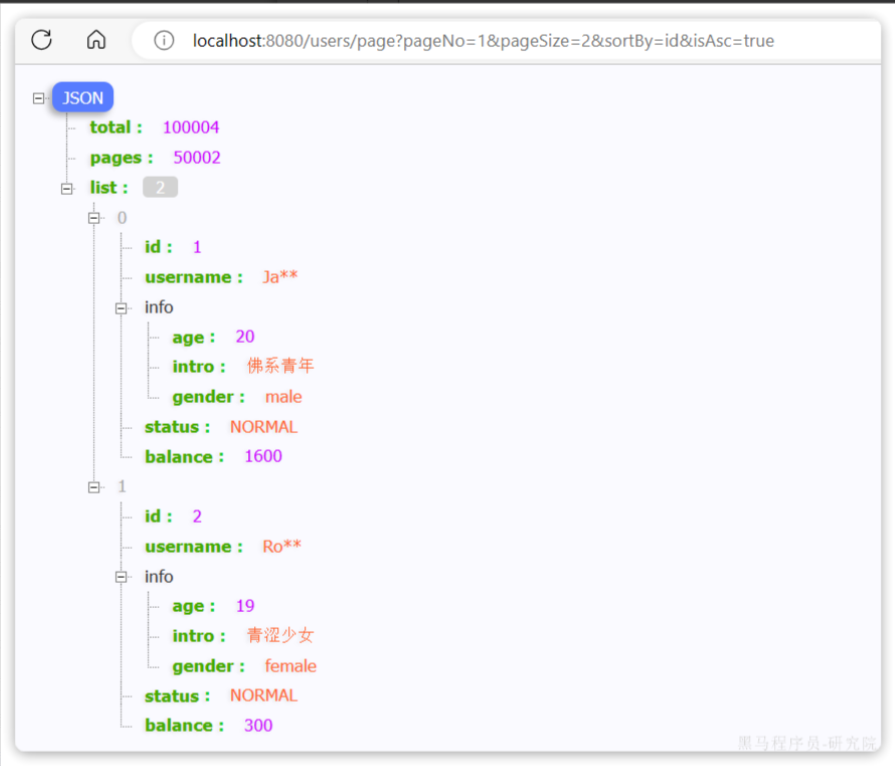Click the browser reload icon
Viewport: 895px width, 766px height.
coord(41,40)
